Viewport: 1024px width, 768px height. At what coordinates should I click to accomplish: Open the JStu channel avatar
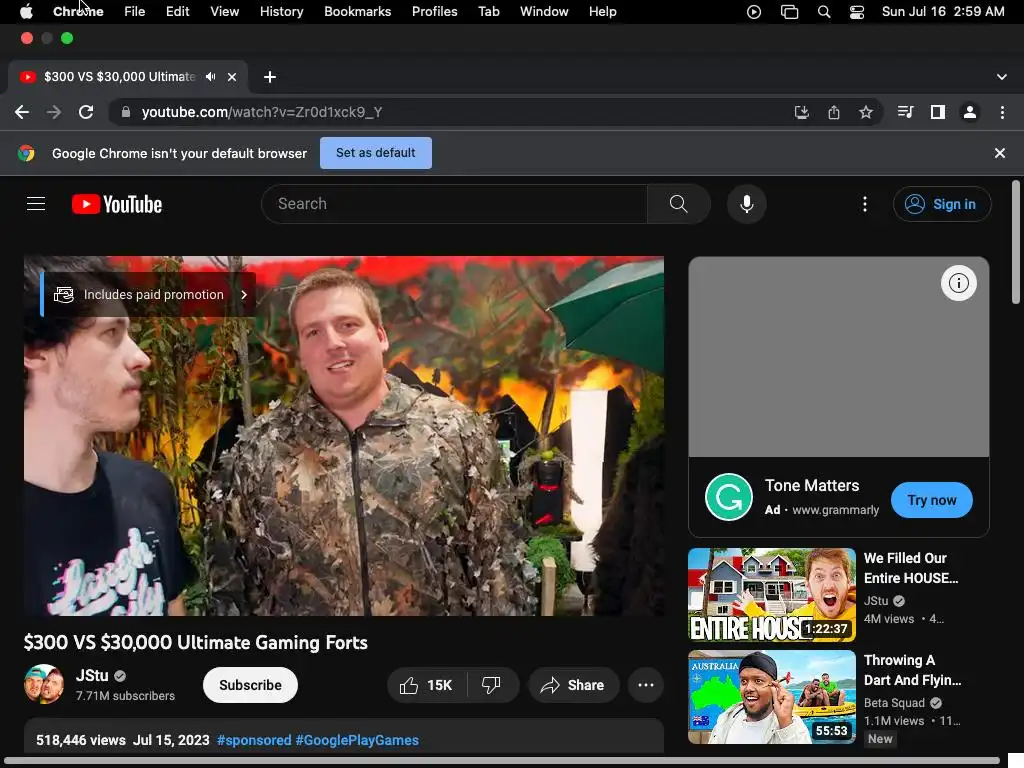44,684
